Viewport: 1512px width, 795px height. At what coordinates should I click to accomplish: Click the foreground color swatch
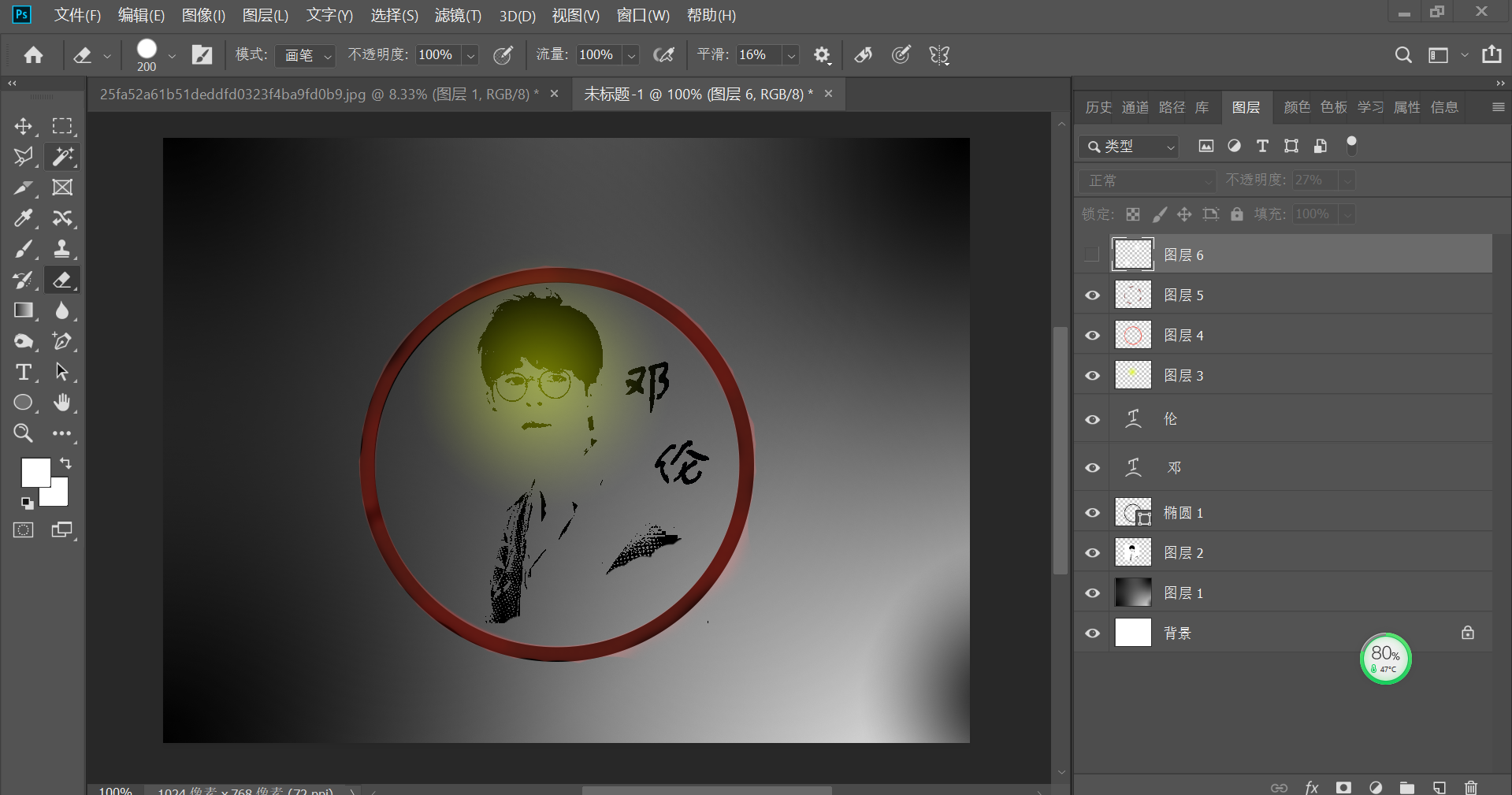coord(35,471)
